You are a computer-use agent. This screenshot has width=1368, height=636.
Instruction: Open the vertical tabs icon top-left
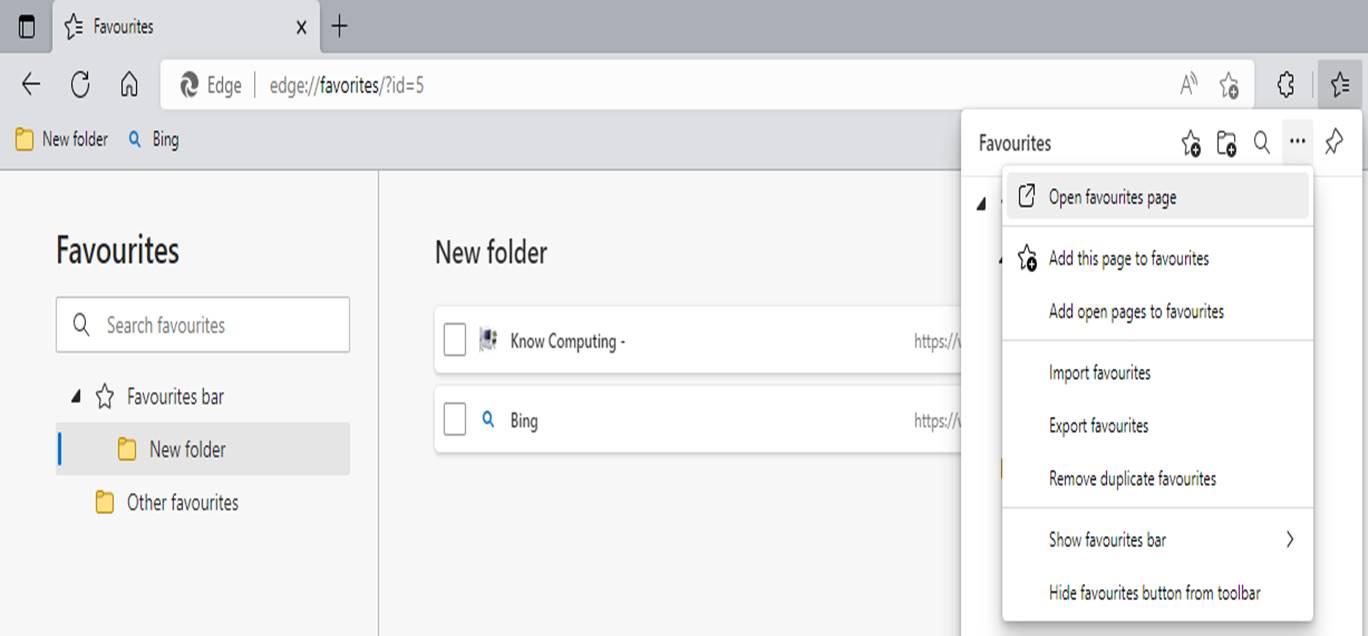[26, 27]
